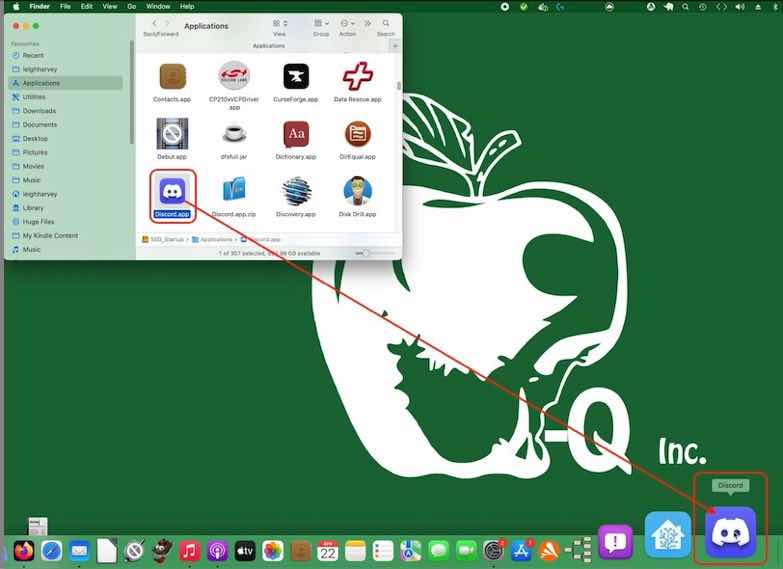Click the Finder Search magnifier
Image resolution: width=783 pixels, height=569 pixels.
click(x=386, y=23)
